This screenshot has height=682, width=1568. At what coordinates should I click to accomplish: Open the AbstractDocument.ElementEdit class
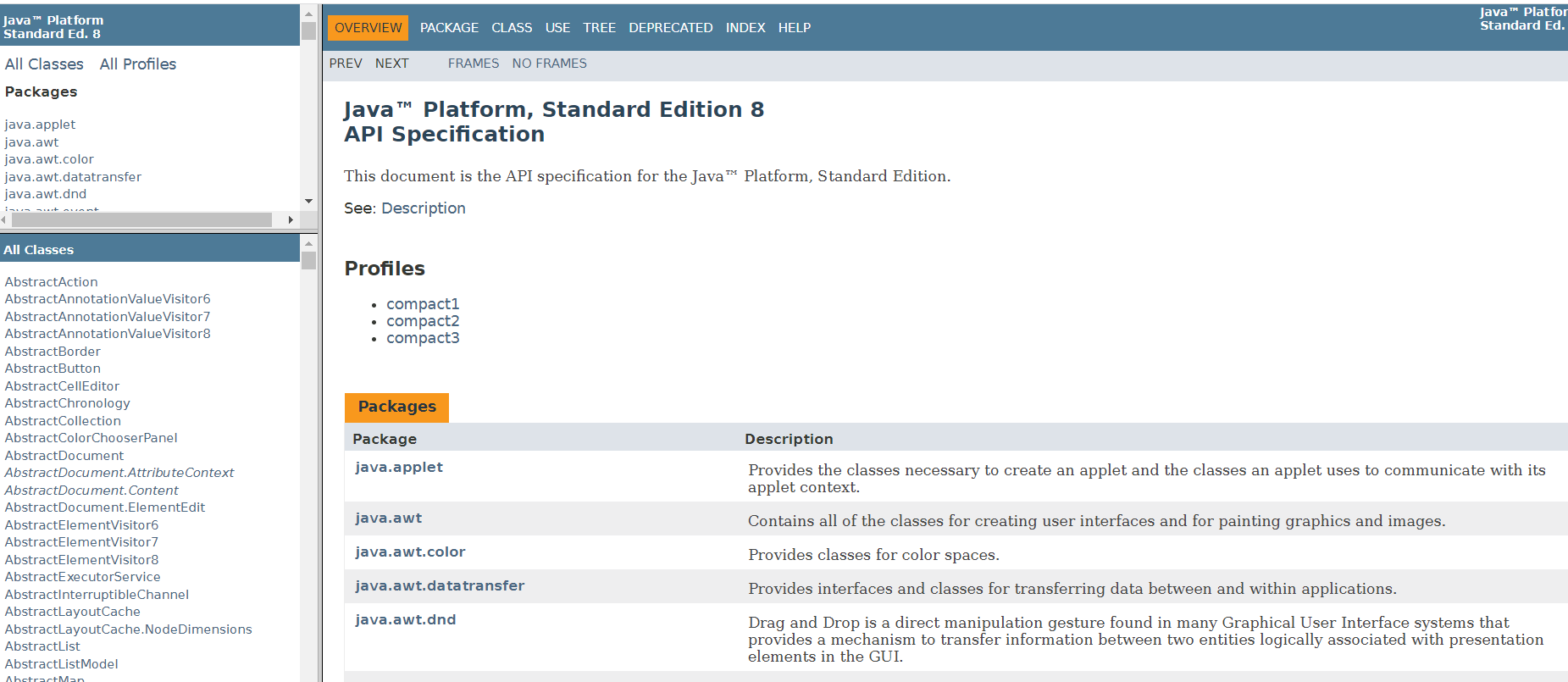pos(105,507)
